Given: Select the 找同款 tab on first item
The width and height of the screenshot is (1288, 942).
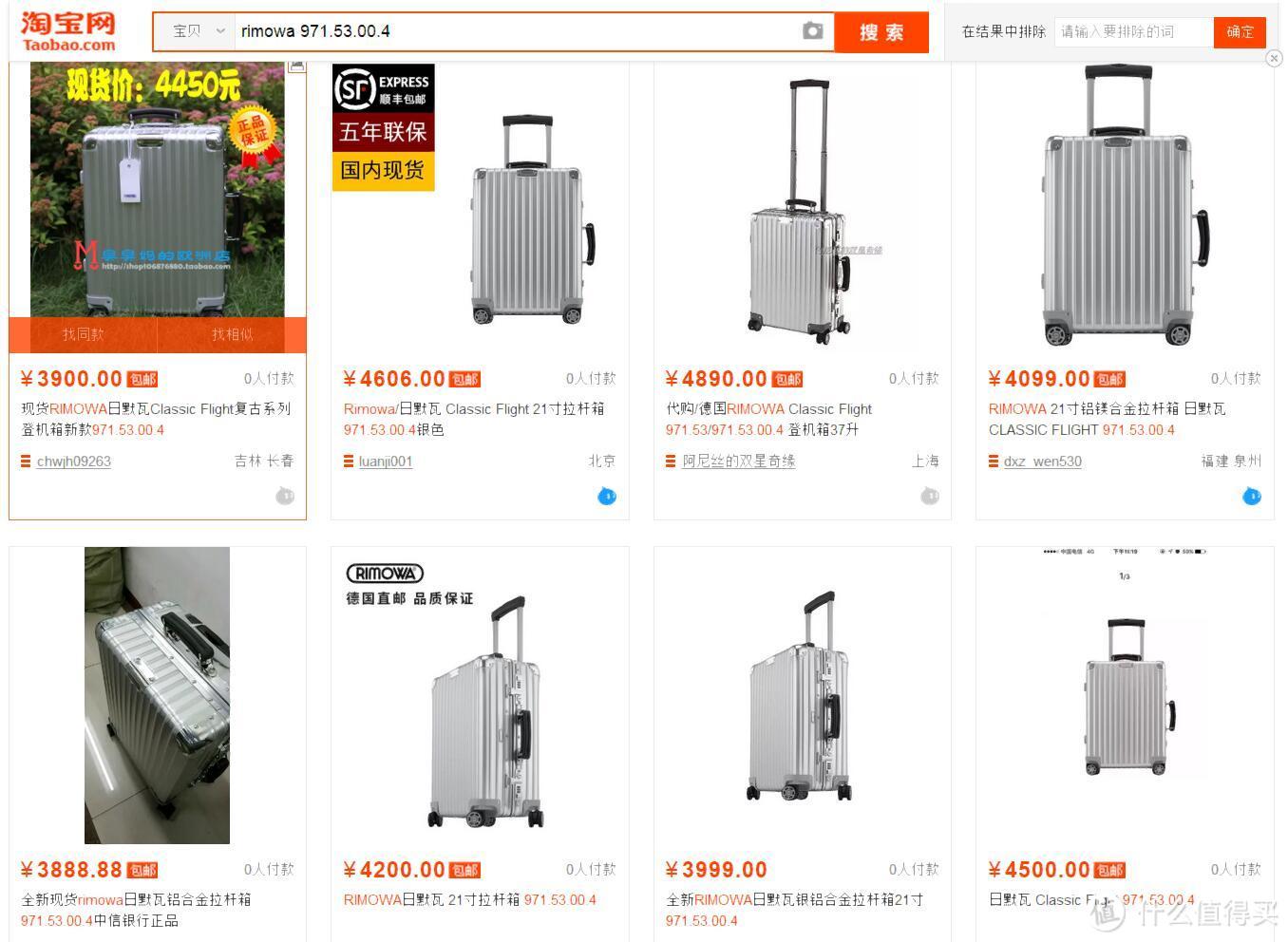Looking at the screenshot, I should pyautogui.click(x=84, y=334).
